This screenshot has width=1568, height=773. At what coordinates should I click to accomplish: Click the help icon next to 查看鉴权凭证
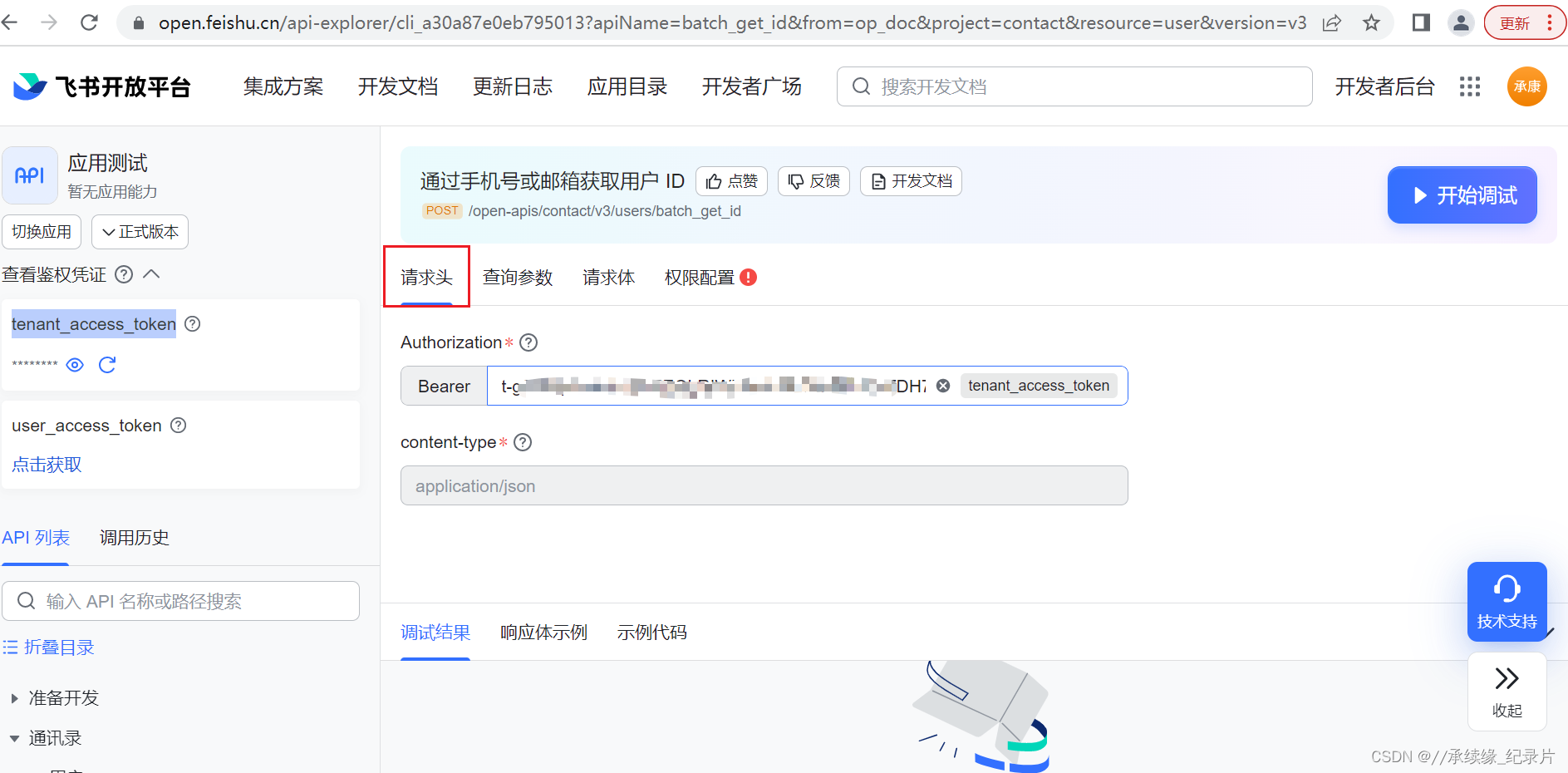coord(124,274)
